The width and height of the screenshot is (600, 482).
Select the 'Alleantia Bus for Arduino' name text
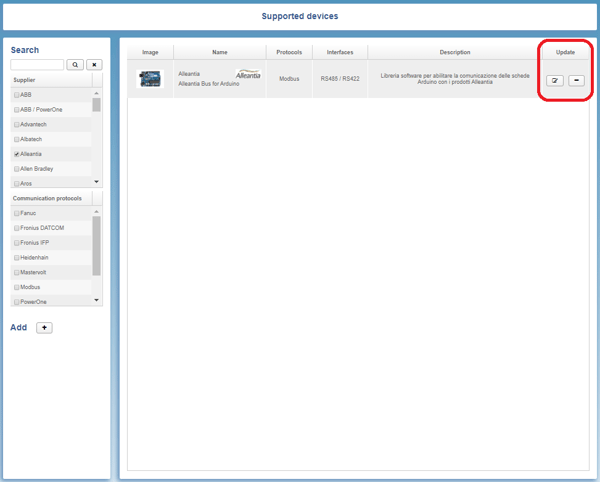[x=209, y=84]
